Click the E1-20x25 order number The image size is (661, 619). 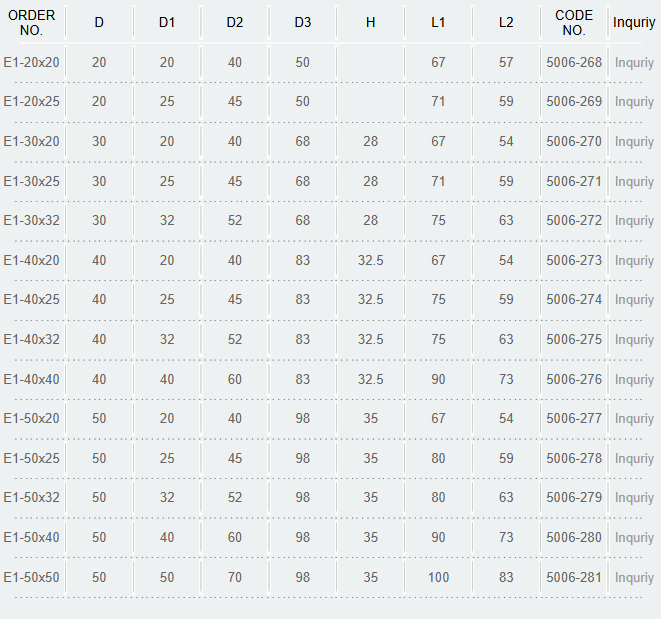(32, 101)
